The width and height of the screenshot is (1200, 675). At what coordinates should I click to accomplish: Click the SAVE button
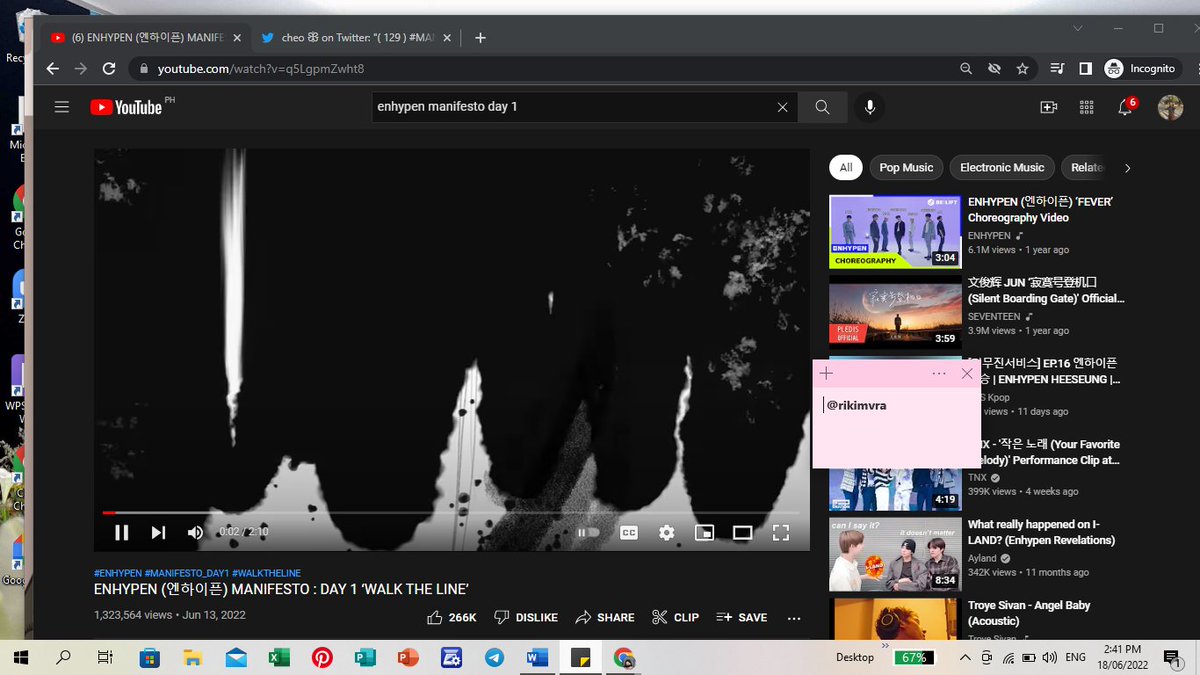[742, 618]
